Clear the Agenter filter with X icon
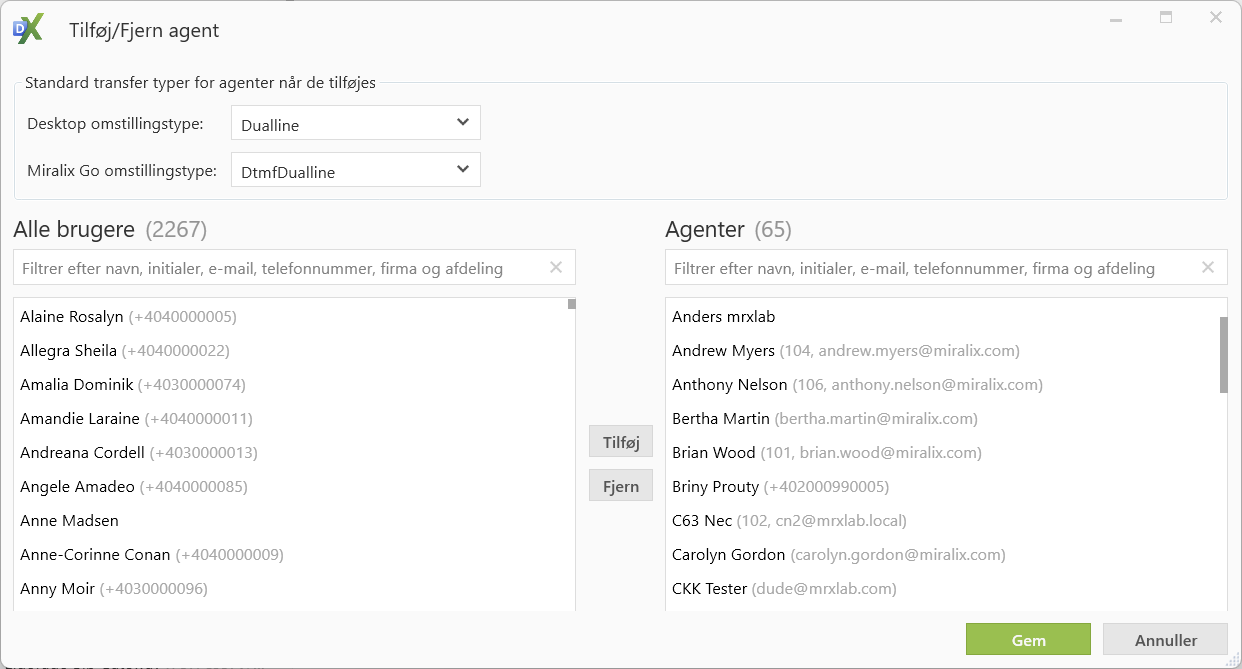1242x669 pixels. (1208, 267)
